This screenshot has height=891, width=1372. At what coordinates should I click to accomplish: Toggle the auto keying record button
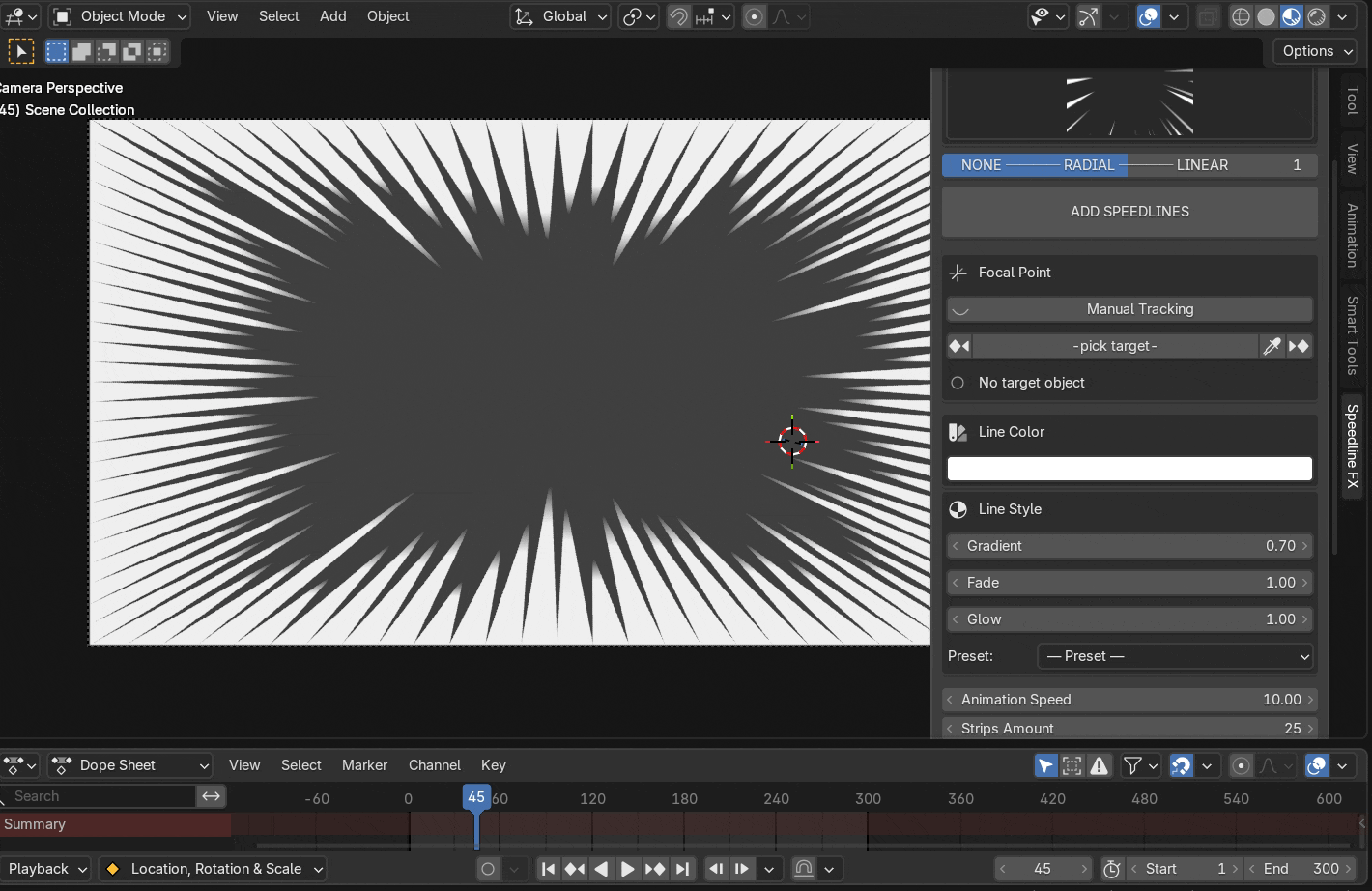488,869
